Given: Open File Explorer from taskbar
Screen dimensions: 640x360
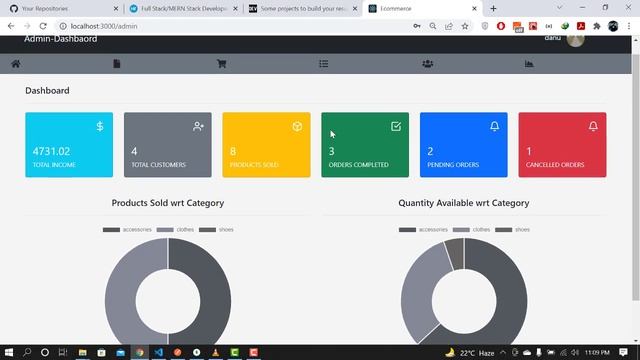Looking at the screenshot, I should tap(82, 352).
